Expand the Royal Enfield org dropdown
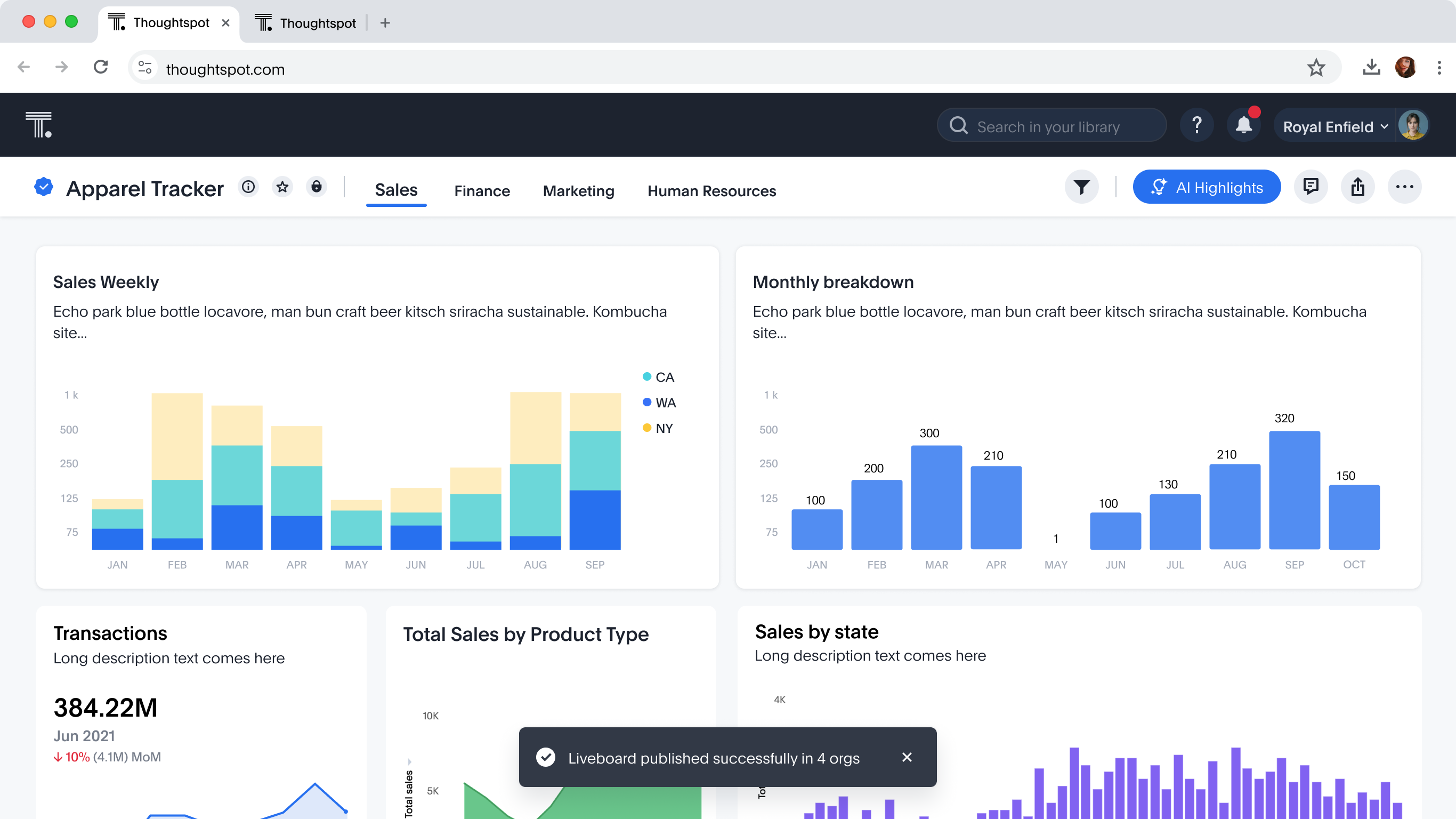Image resolution: width=1456 pixels, height=819 pixels. point(1335,127)
